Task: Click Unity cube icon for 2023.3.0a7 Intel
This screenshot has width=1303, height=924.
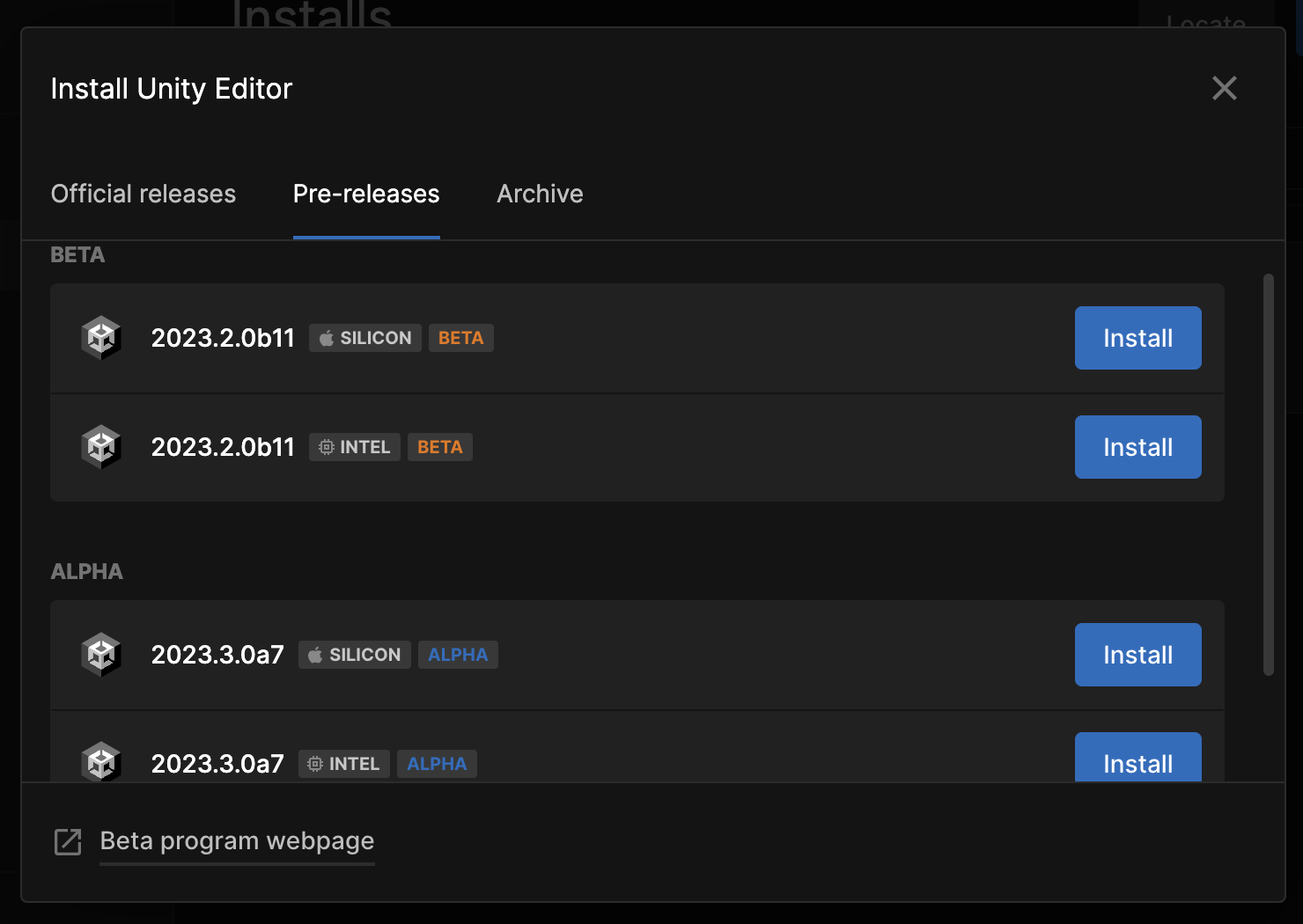Action: [x=101, y=762]
